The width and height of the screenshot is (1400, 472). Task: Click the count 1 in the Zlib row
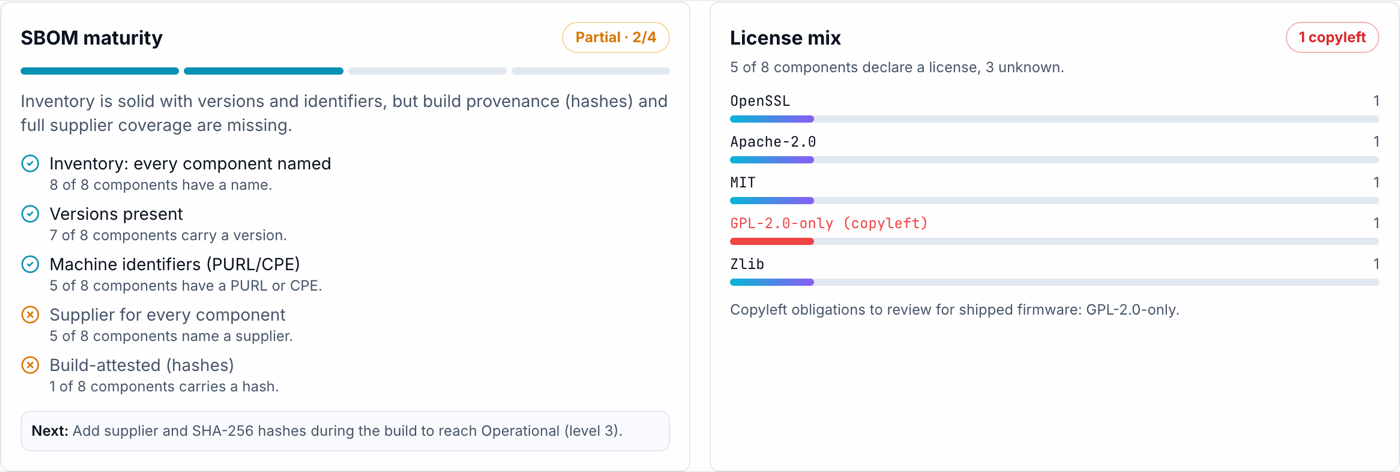pos(1376,264)
